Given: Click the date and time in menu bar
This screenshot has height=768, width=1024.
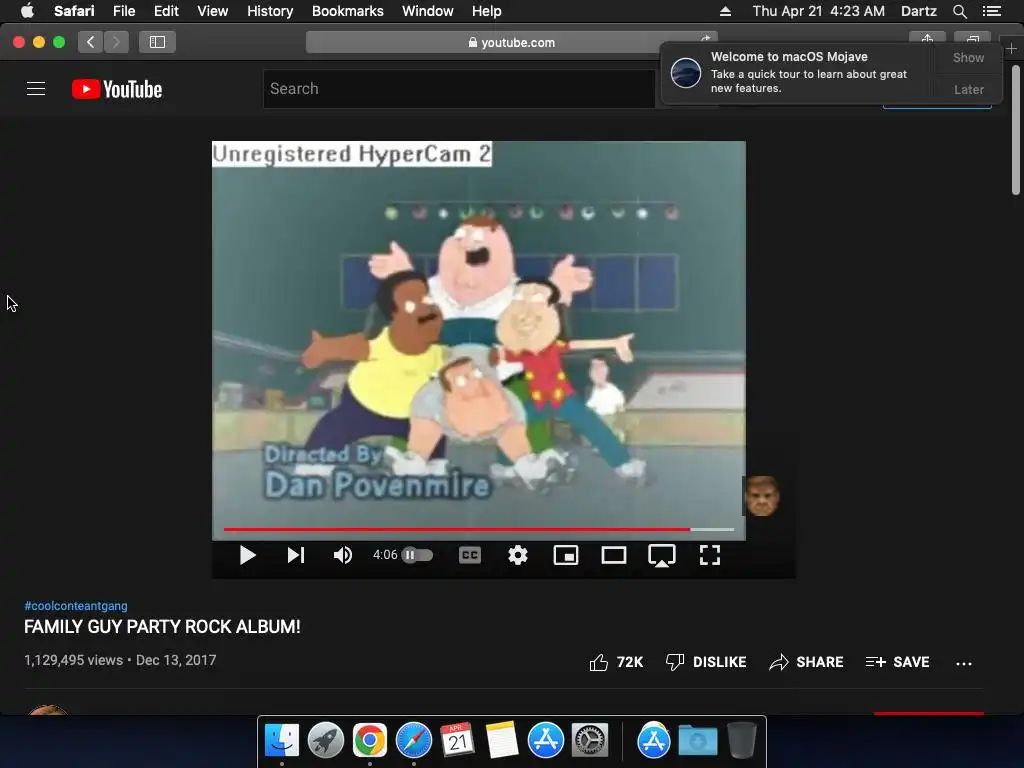Looking at the screenshot, I should coord(818,11).
